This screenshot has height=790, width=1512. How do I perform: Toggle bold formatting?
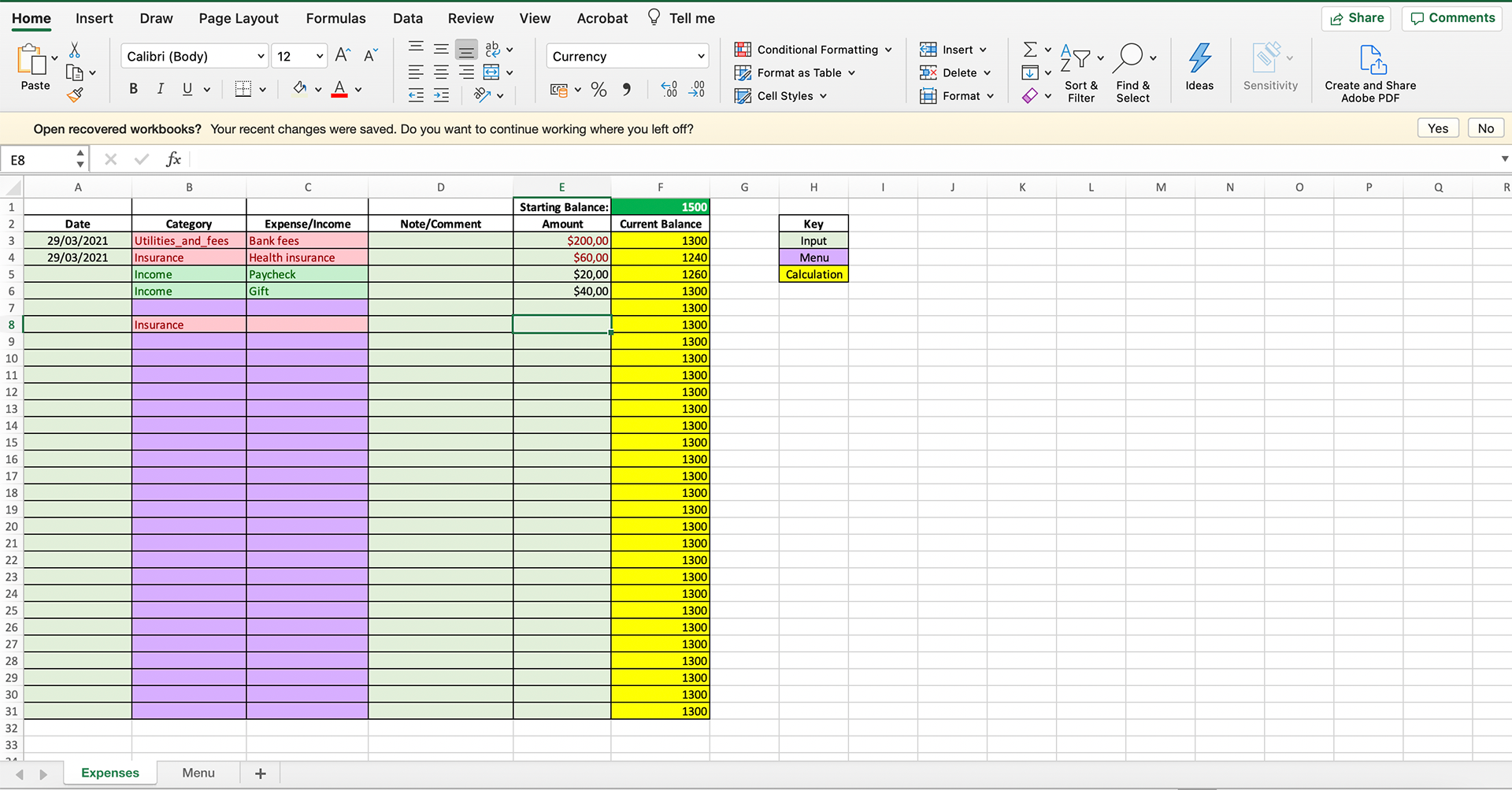coord(133,89)
